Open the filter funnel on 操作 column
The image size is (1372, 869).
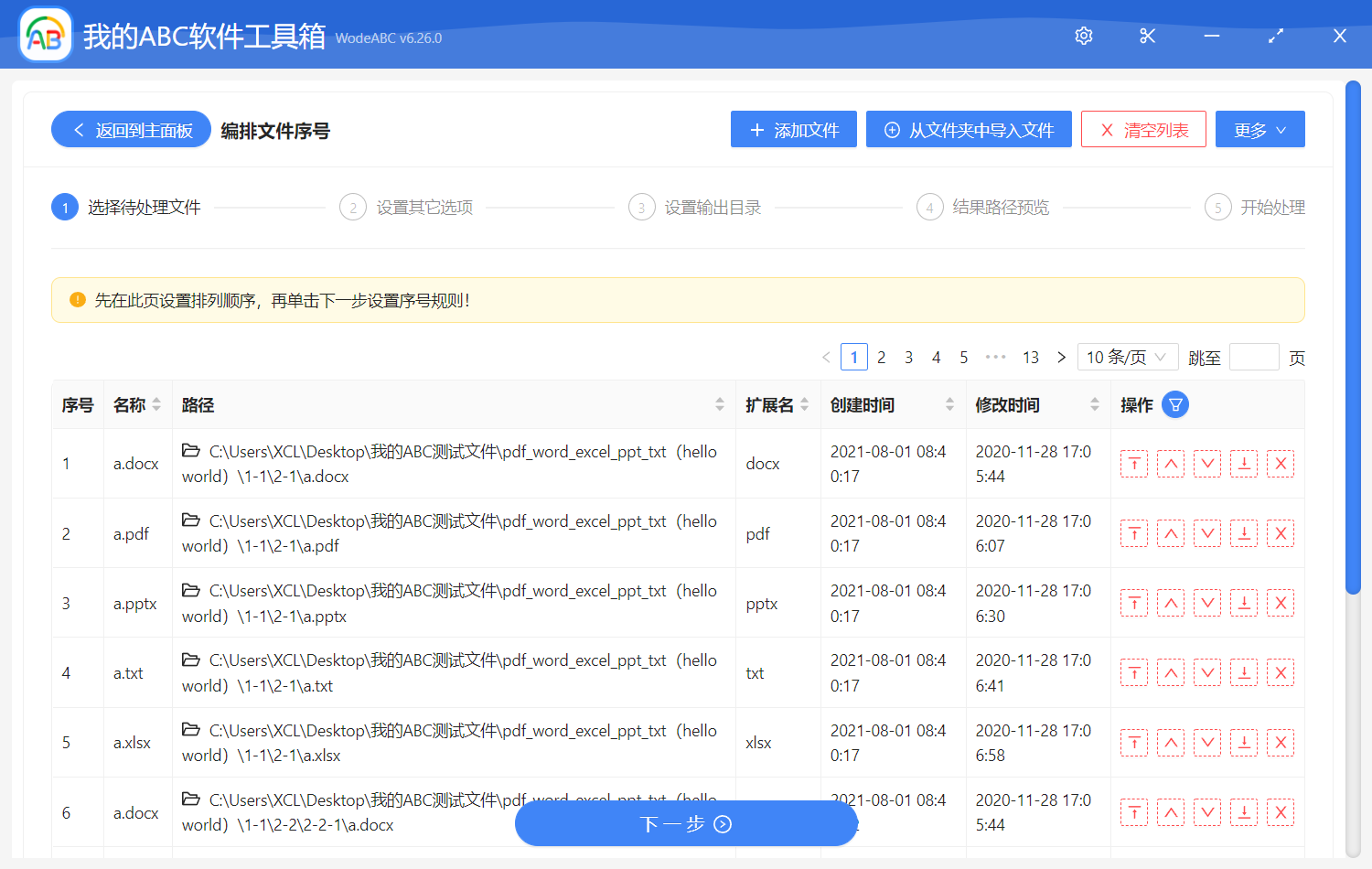[1175, 403]
